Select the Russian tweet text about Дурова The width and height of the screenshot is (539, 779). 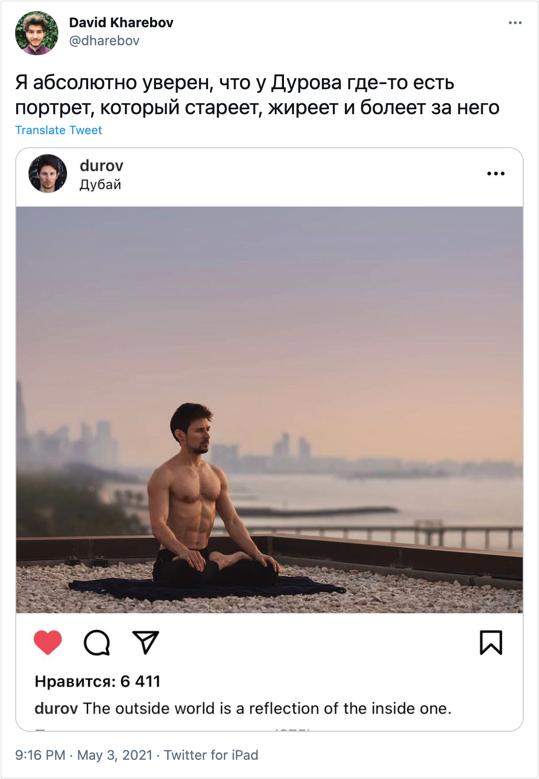coord(257,95)
